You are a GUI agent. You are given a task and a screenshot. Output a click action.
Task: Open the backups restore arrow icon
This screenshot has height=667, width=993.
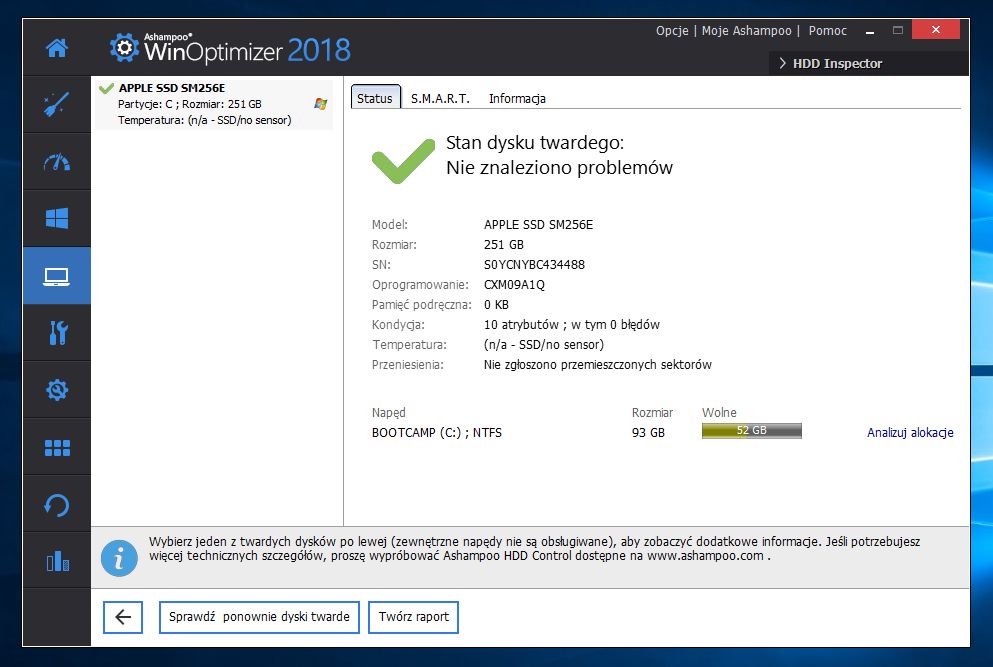57,505
